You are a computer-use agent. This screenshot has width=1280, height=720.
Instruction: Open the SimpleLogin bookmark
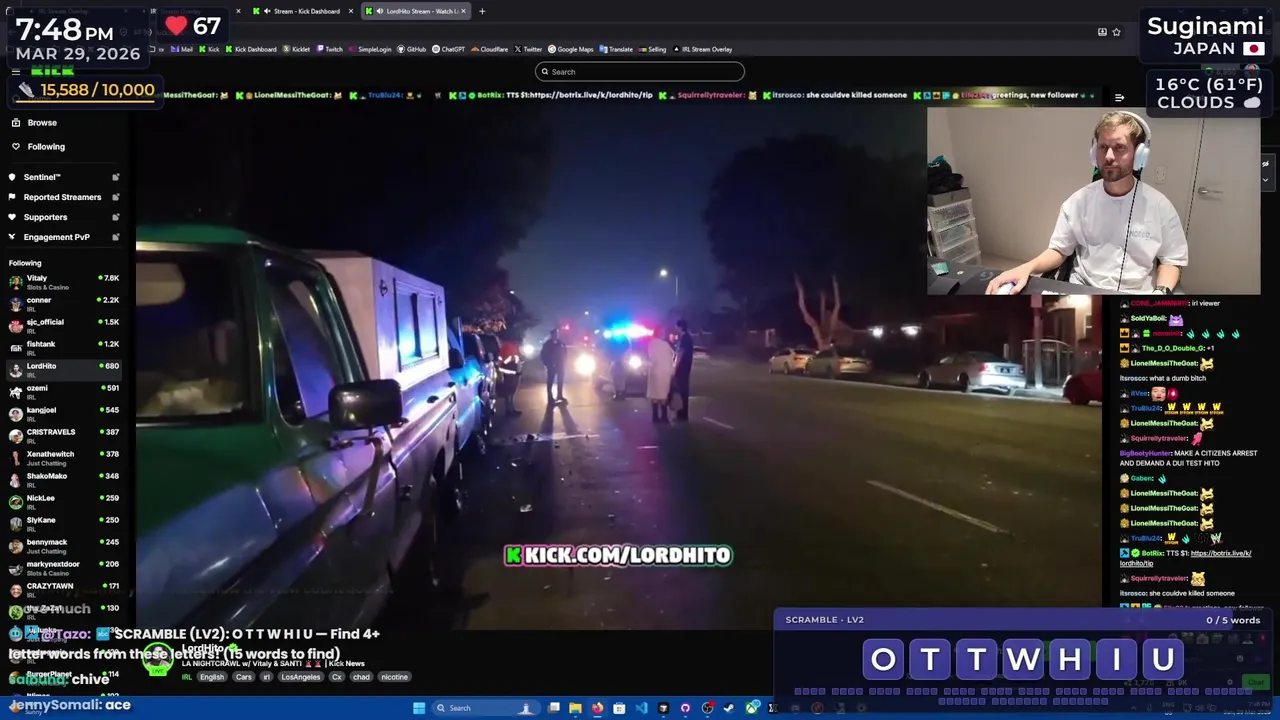click(370, 49)
